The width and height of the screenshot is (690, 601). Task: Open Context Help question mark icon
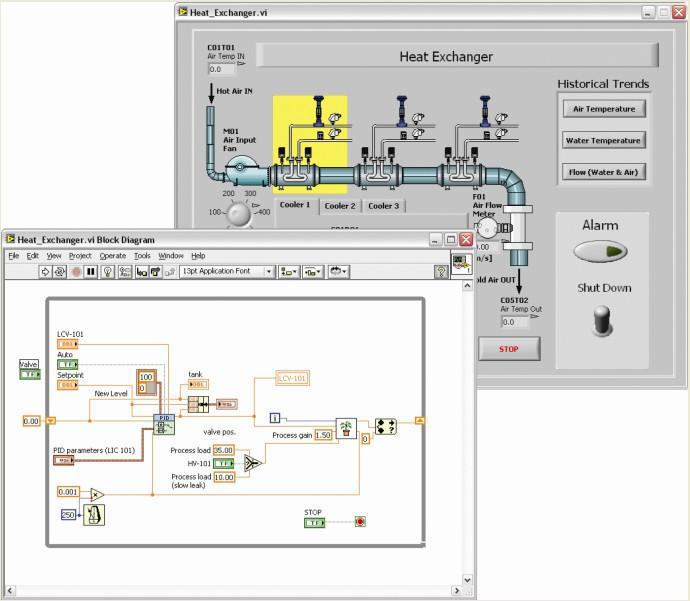441,271
